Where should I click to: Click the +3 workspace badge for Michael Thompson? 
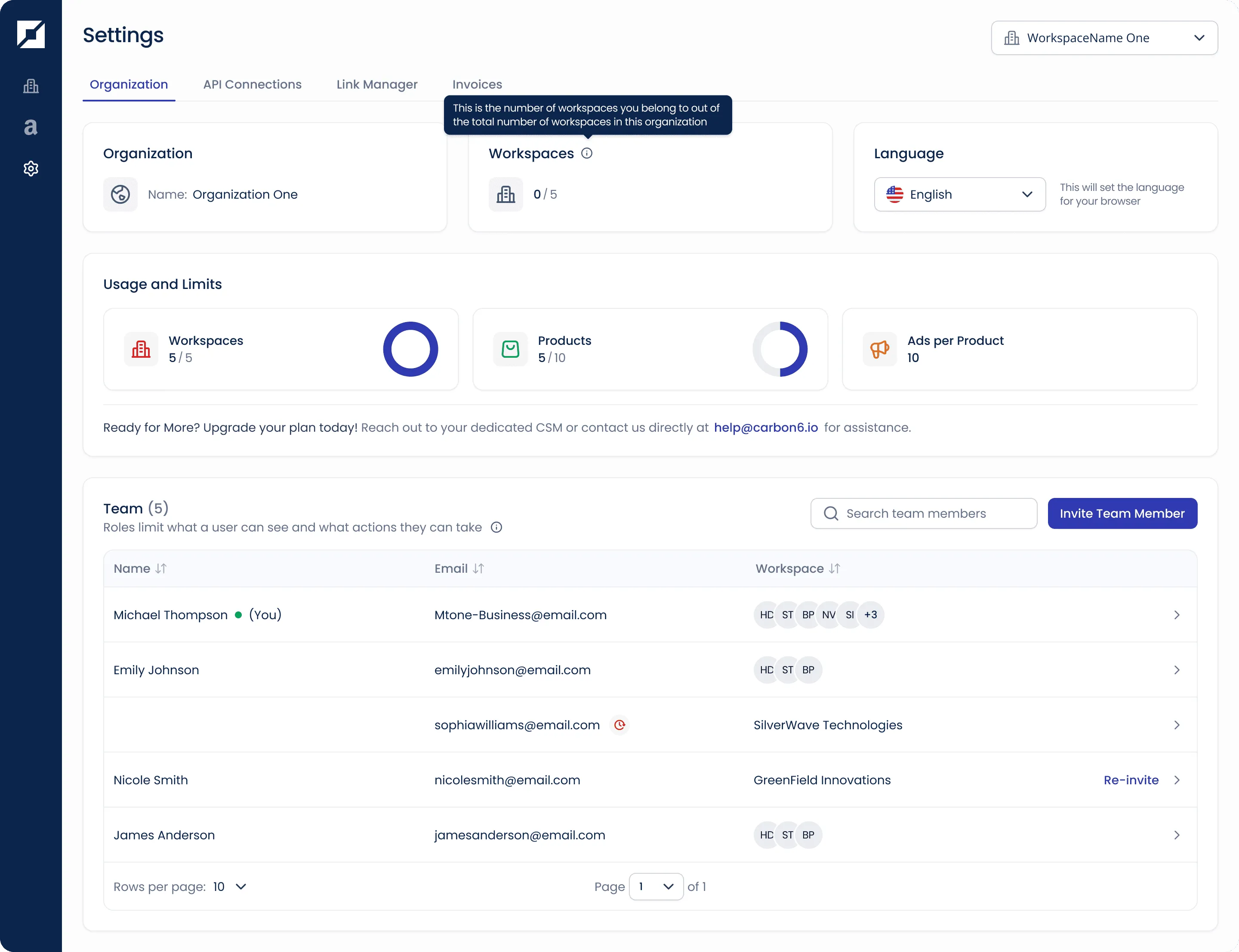871,615
